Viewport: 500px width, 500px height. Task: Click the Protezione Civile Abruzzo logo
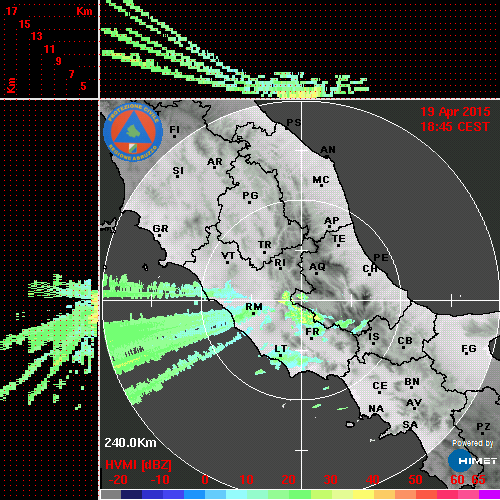pos(133,133)
